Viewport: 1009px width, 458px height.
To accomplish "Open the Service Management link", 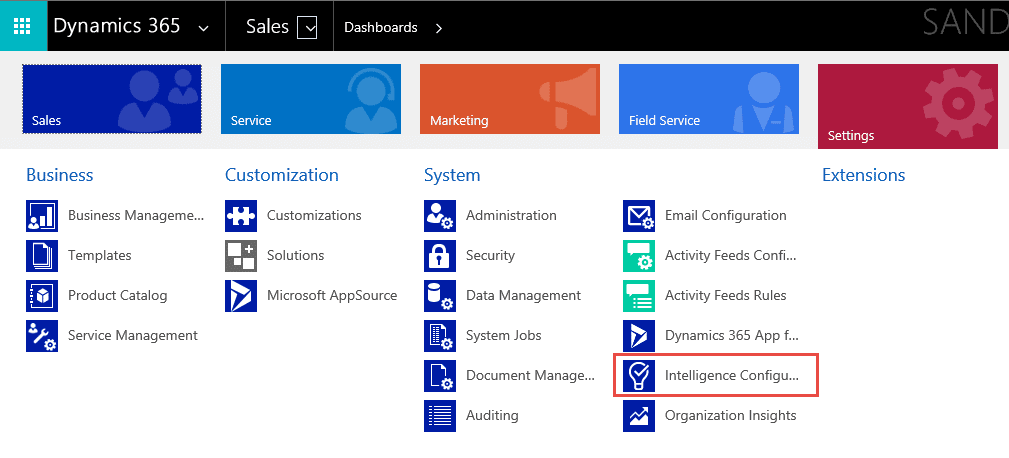I will [x=133, y=335].
